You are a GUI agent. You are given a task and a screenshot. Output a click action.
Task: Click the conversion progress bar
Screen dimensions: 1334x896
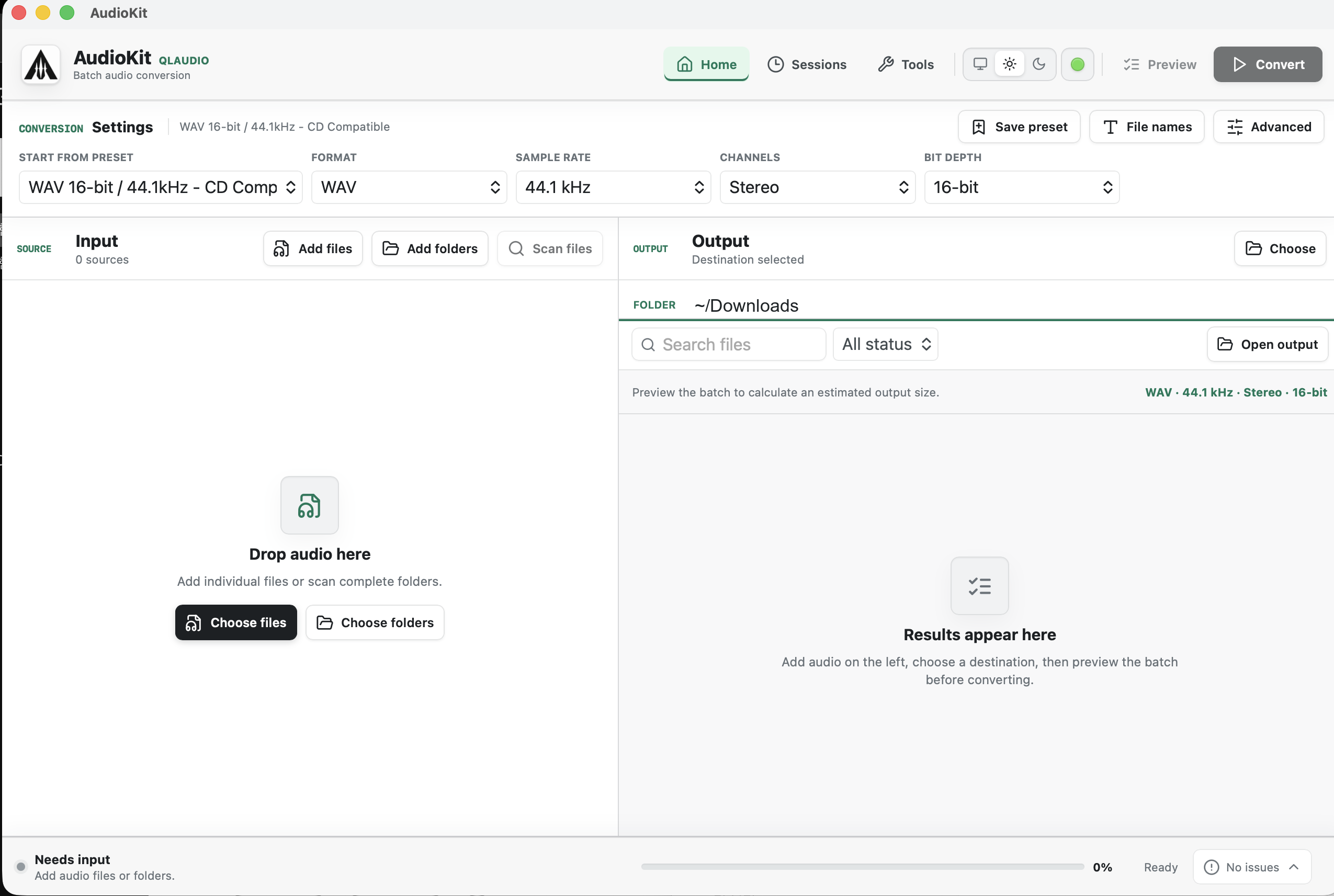pos(863,867)
